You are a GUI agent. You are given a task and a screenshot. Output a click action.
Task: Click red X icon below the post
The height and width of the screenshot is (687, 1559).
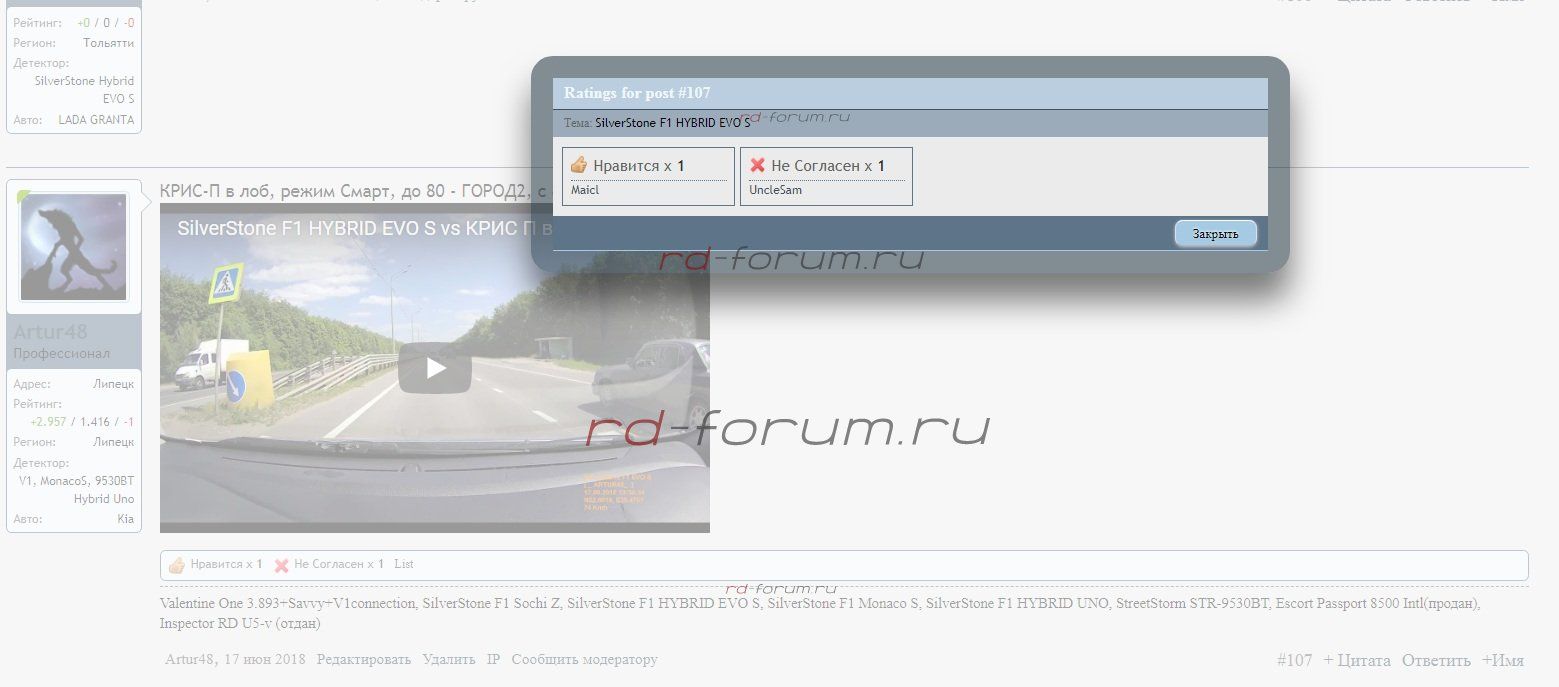coord(282,565)
